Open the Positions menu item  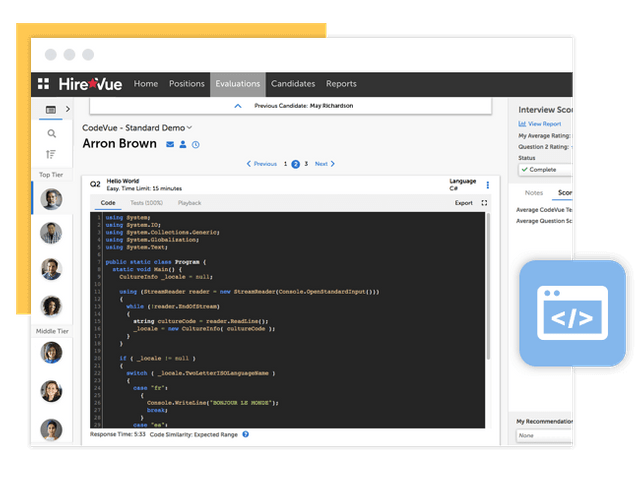click(x=187, y=84)
